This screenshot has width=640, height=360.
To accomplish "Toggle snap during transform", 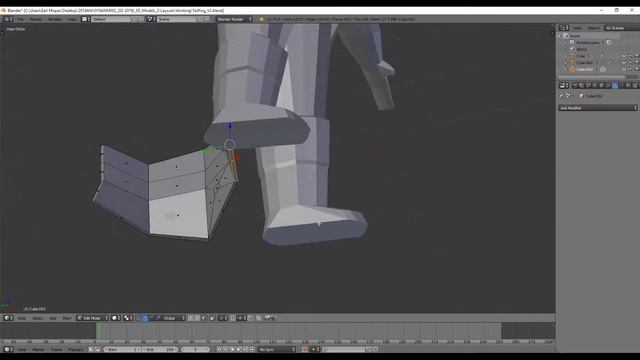I will point(233,318).
